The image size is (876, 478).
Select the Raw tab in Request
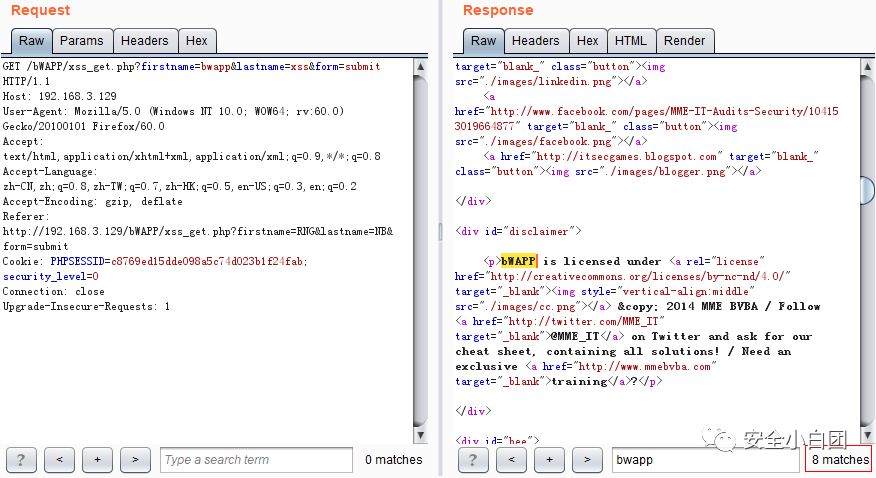[x=31, y=41]
